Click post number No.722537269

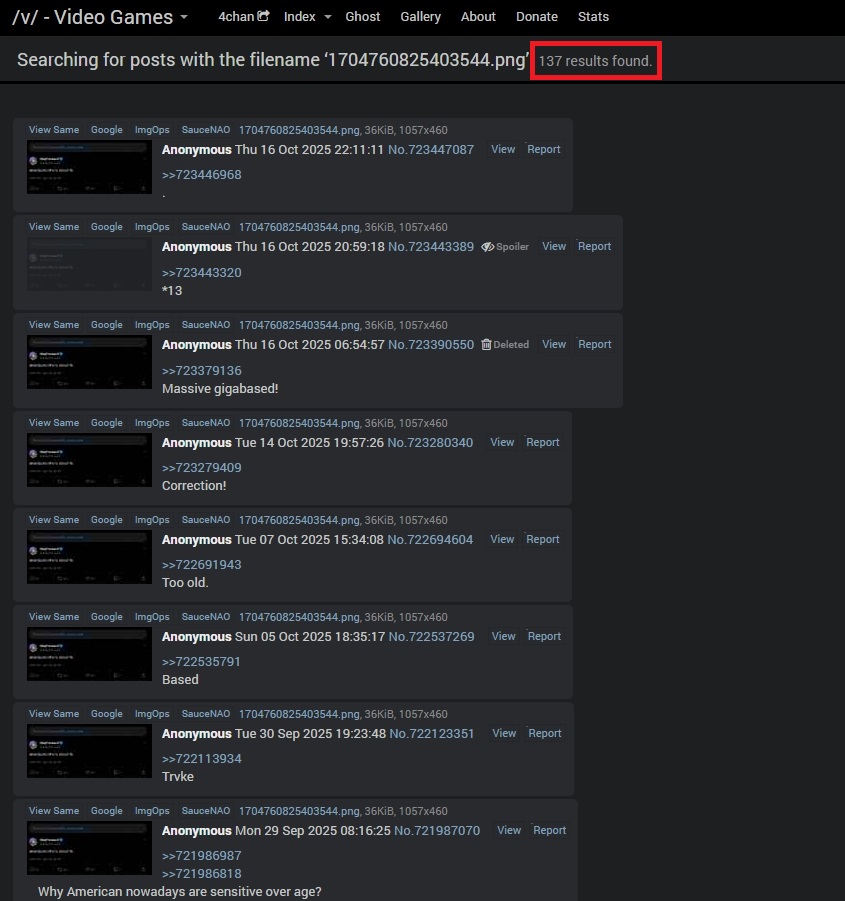coord(431,637)
